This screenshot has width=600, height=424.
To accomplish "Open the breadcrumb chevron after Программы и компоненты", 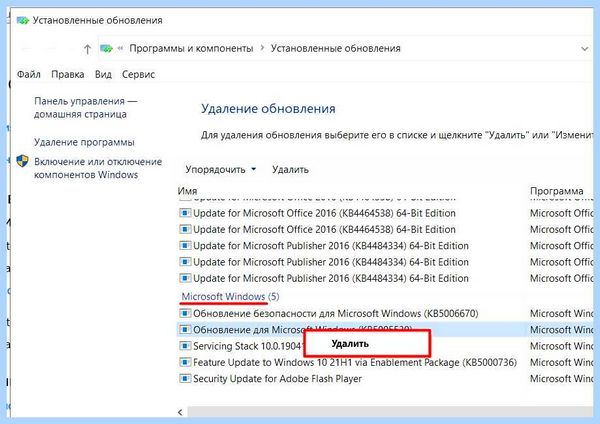I will 262,48.
